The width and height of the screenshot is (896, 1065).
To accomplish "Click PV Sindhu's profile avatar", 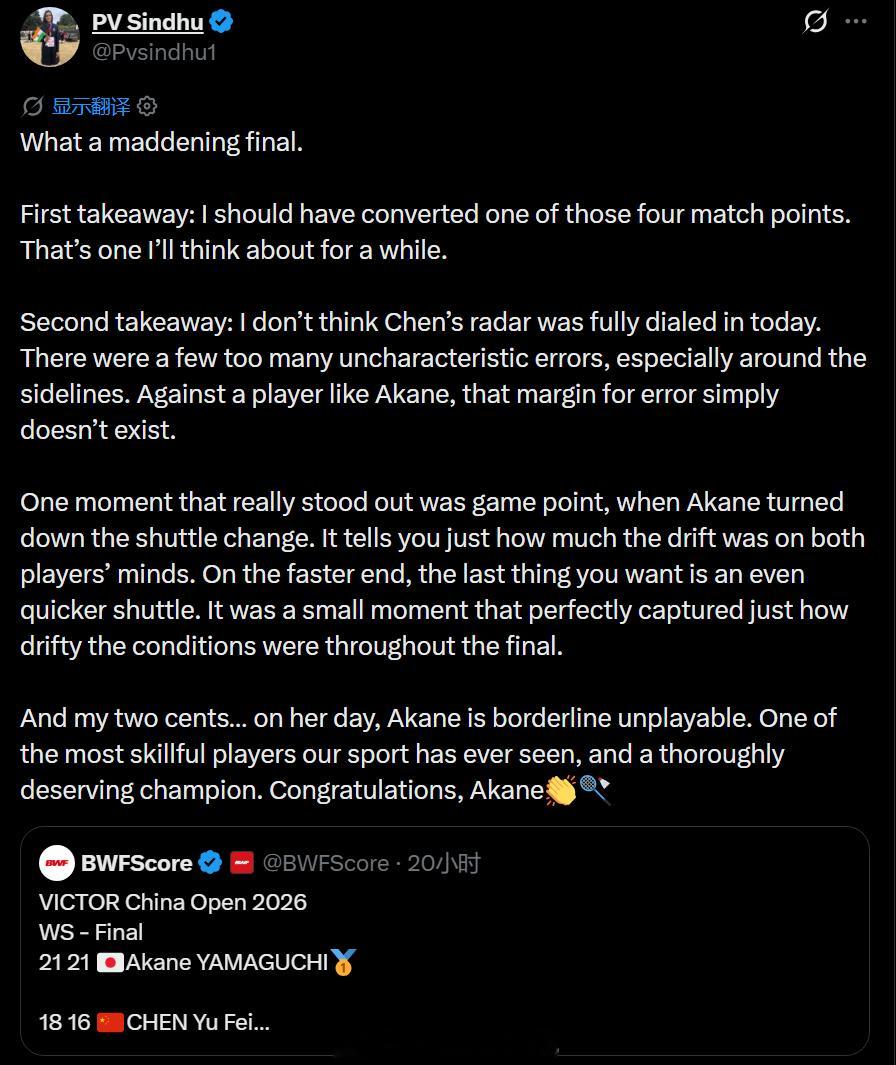I will 50,37.
